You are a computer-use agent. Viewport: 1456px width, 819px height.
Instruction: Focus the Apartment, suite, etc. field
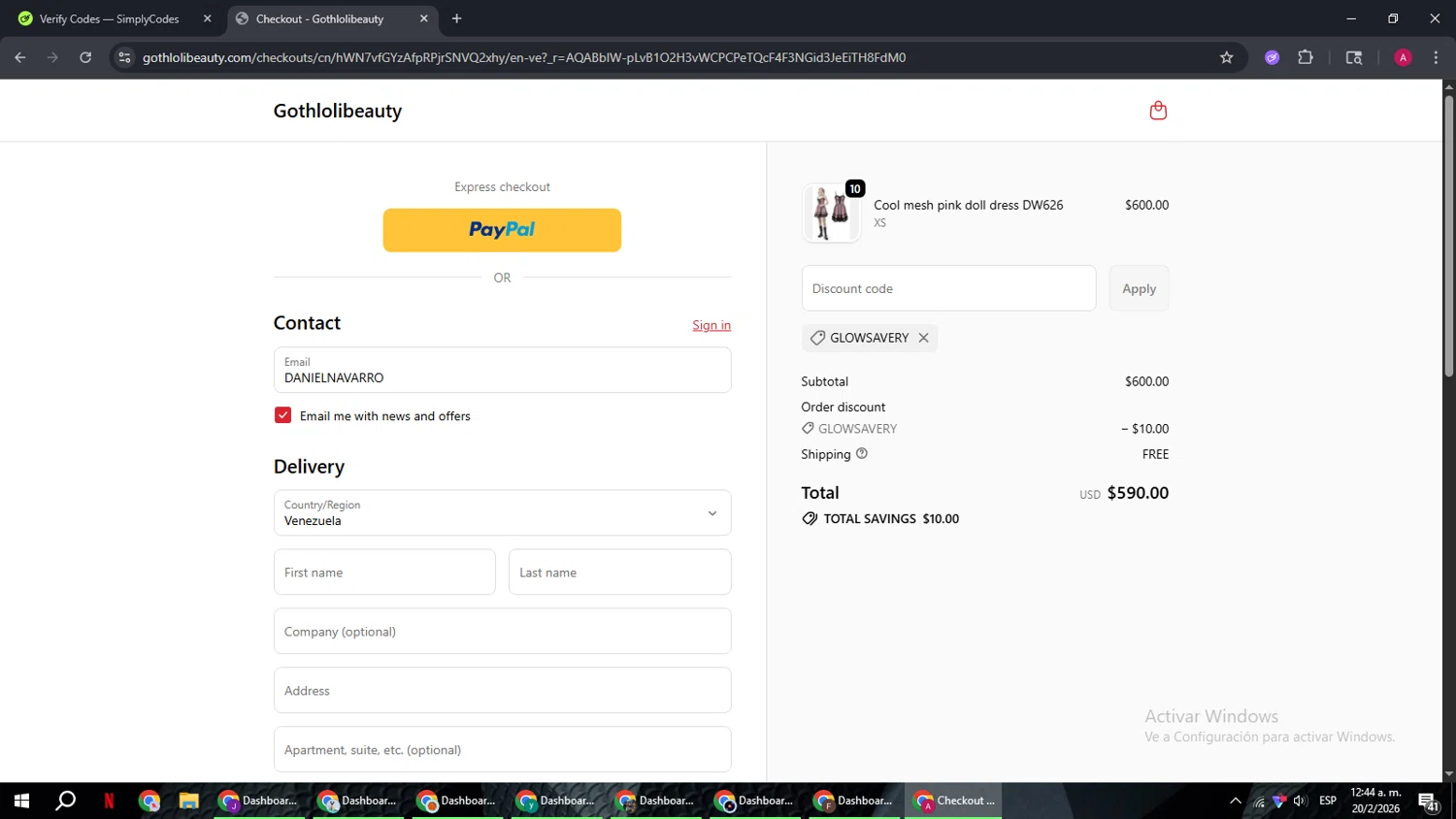coord(502,749)
